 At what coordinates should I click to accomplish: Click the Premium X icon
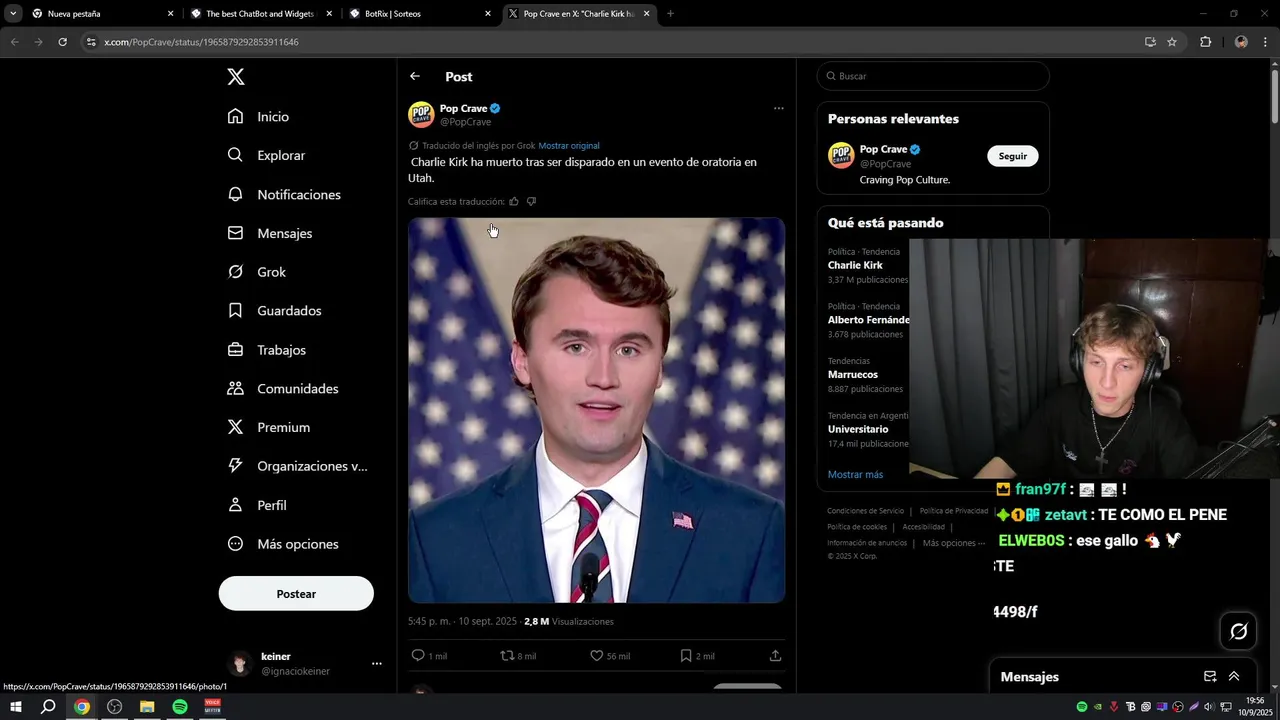point(235,427)
